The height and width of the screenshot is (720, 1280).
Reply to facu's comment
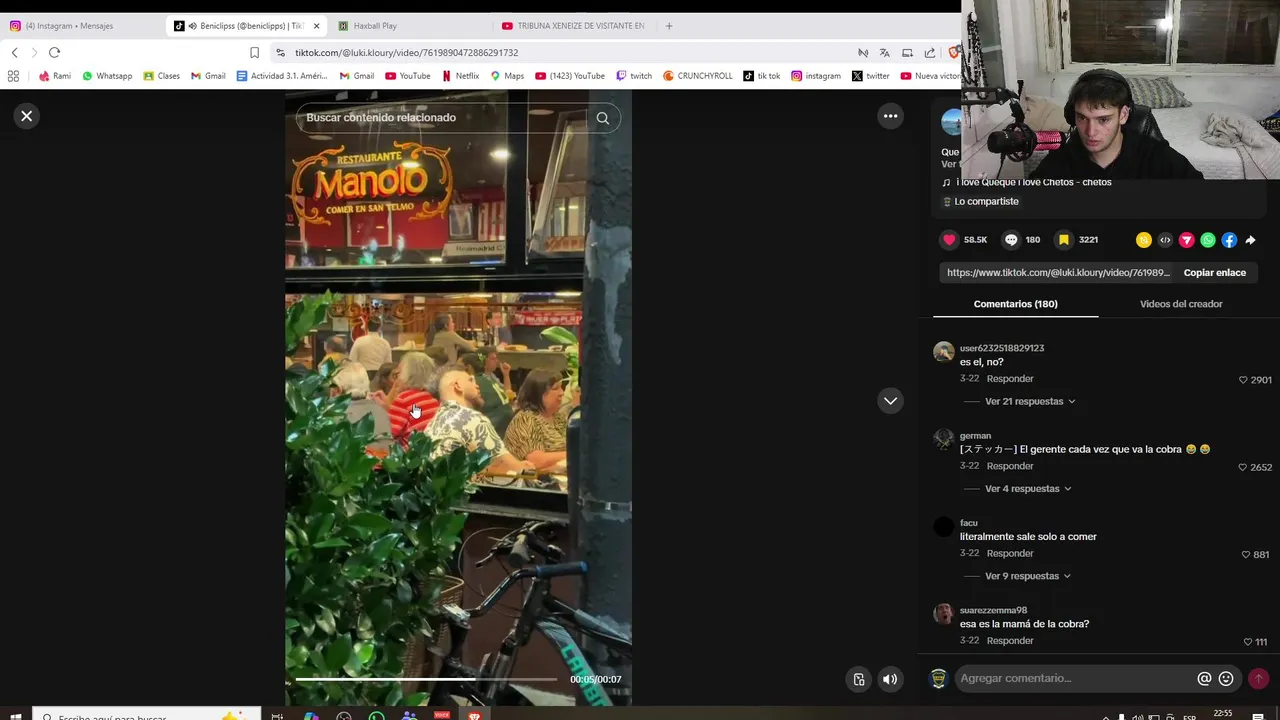point(1010,553)
